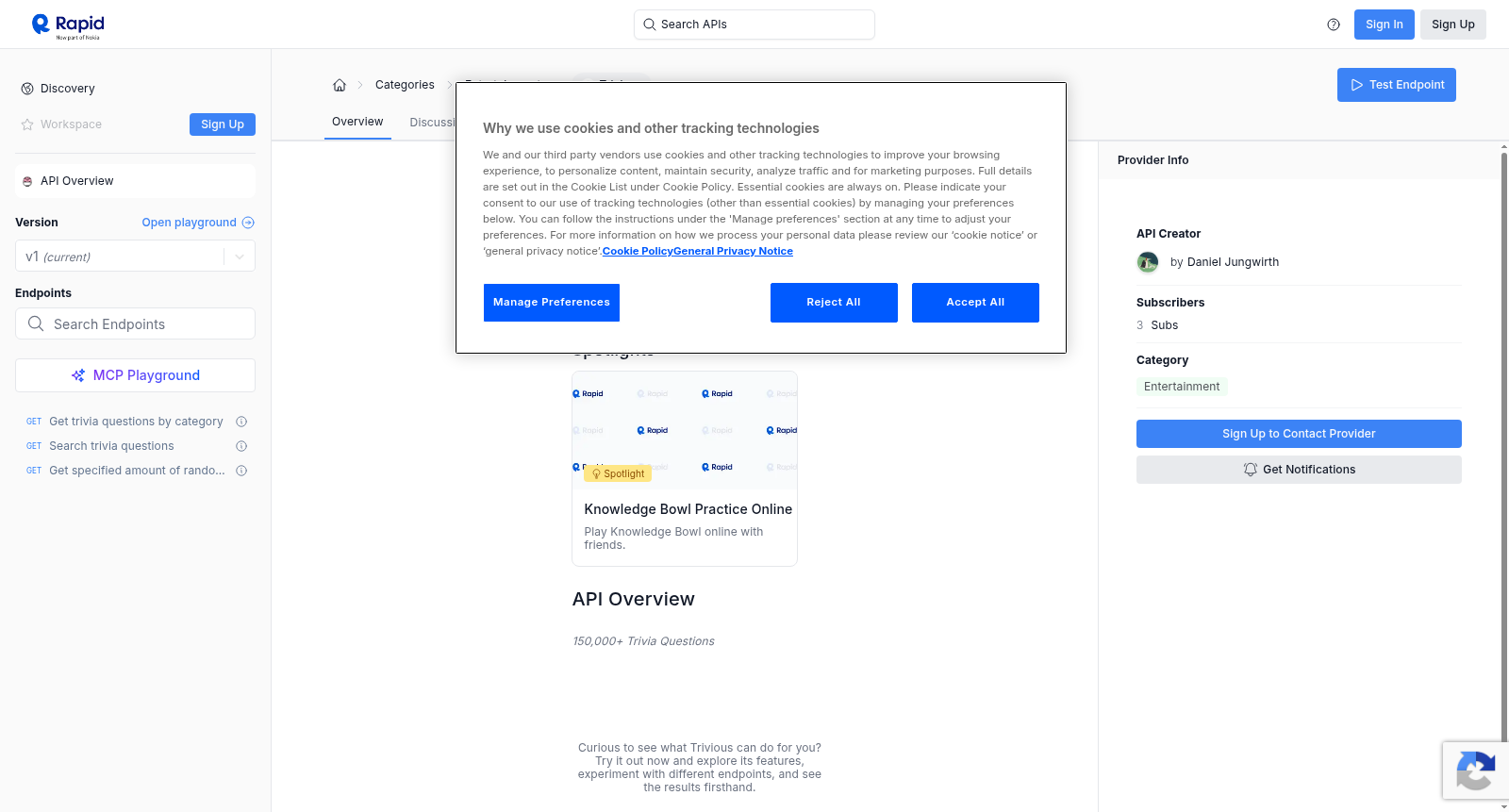Open the Cookie Policy link
Image resolution: width=1509 pixels, height=812 pixels.
(638, 251)
